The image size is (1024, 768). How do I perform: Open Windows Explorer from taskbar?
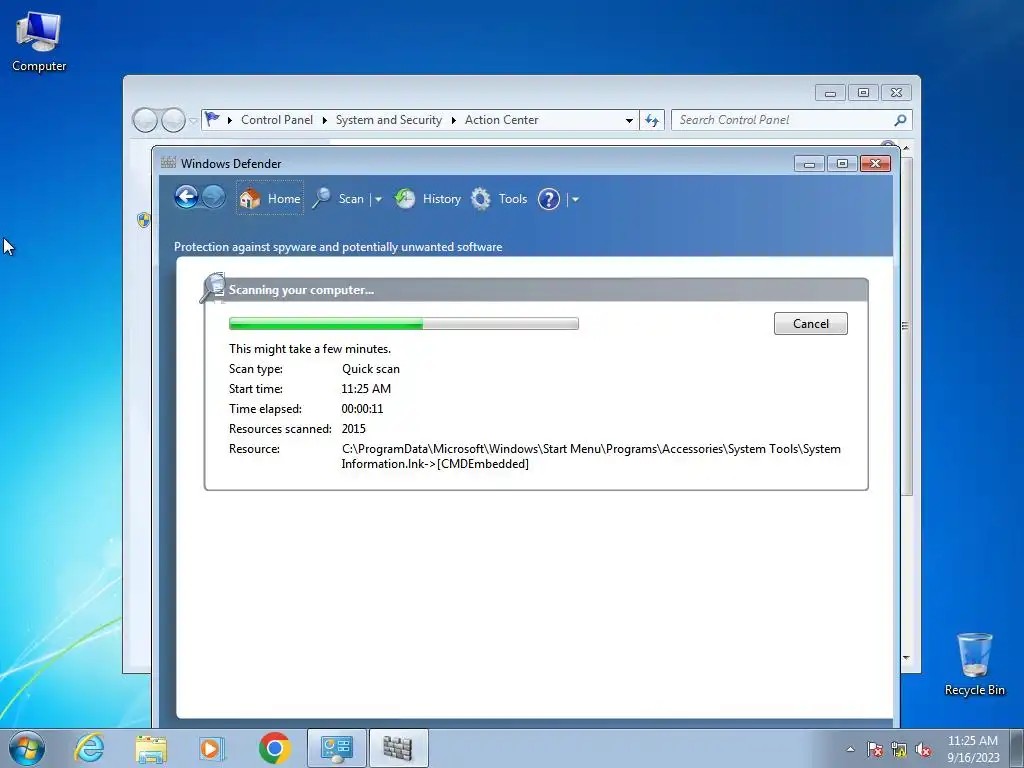tap(151, 748)
